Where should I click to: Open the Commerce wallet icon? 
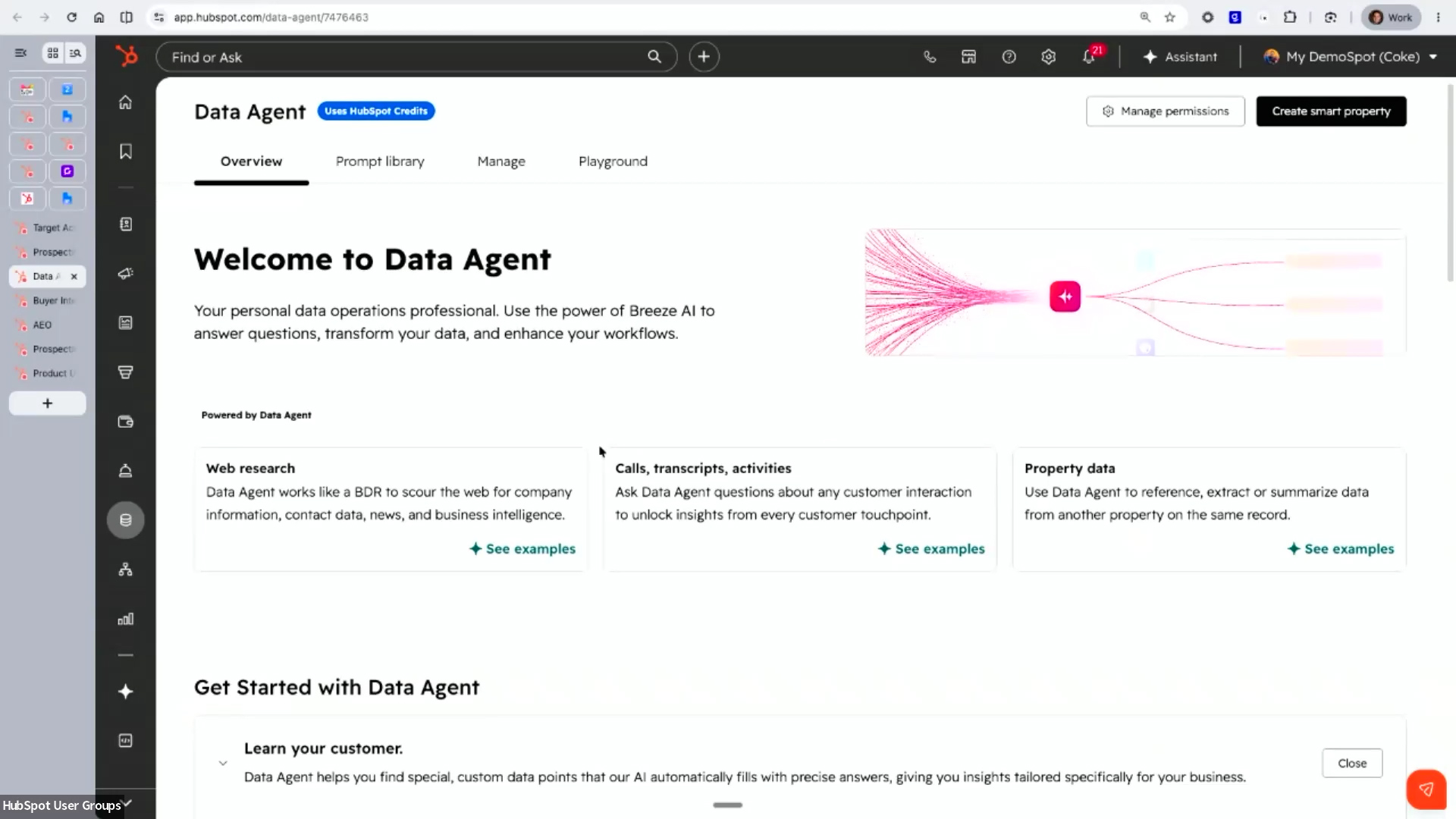[126, 422]
